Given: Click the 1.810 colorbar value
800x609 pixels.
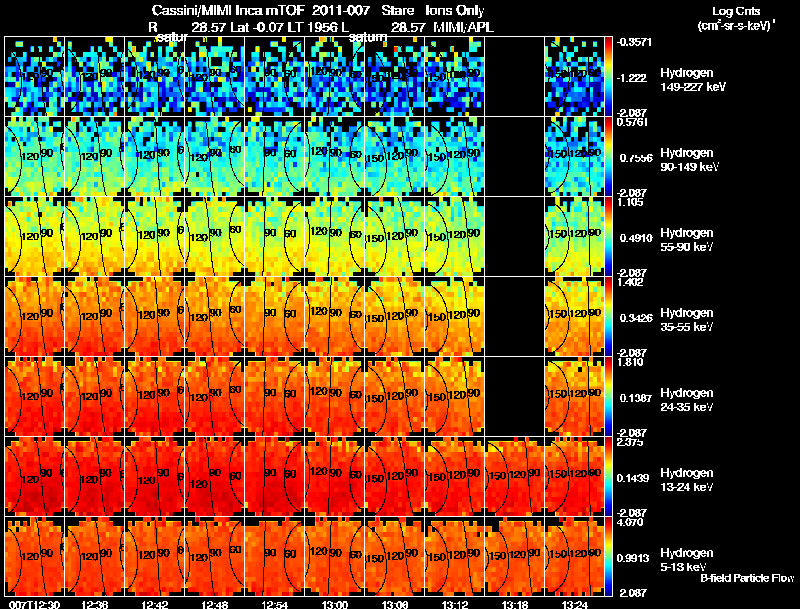Looking at the screenshot, I should pyautogui.click(x=630, y=362).
